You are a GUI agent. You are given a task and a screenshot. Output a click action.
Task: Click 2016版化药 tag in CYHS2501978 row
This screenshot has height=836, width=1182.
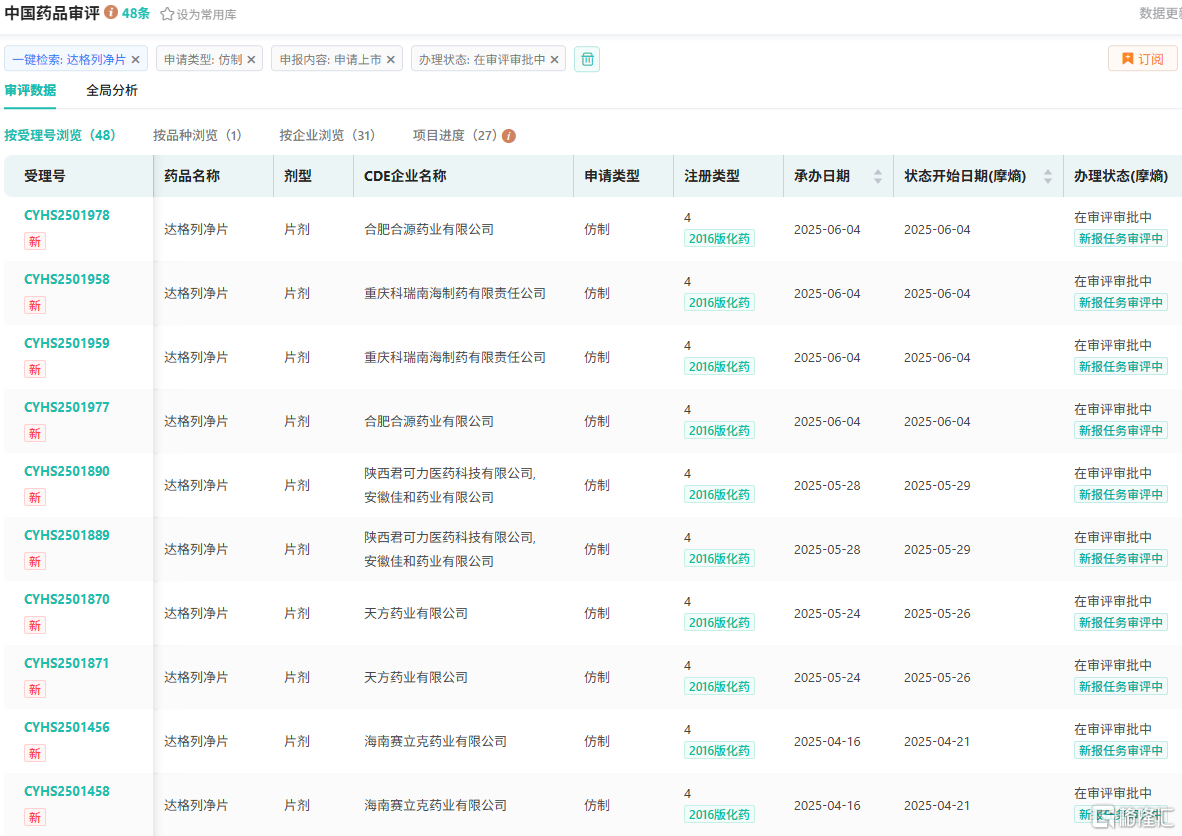(719, 239)
